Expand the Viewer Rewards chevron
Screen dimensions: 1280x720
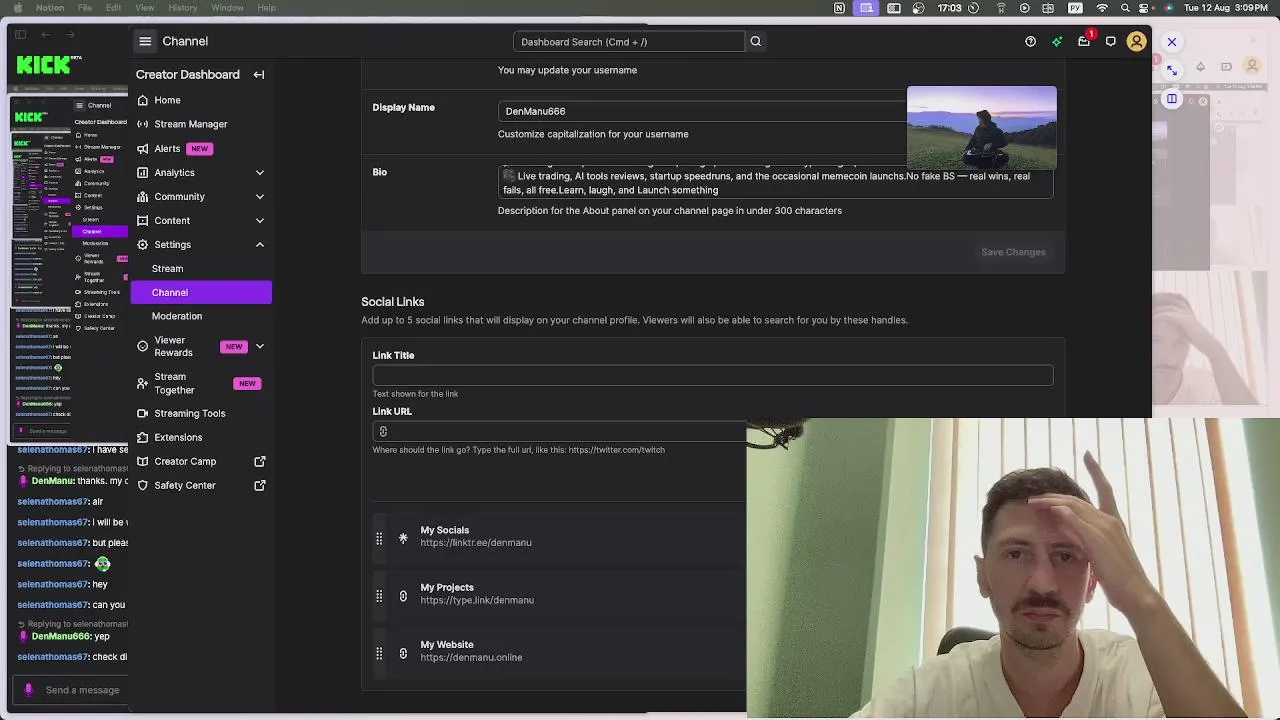coord(260,347)
